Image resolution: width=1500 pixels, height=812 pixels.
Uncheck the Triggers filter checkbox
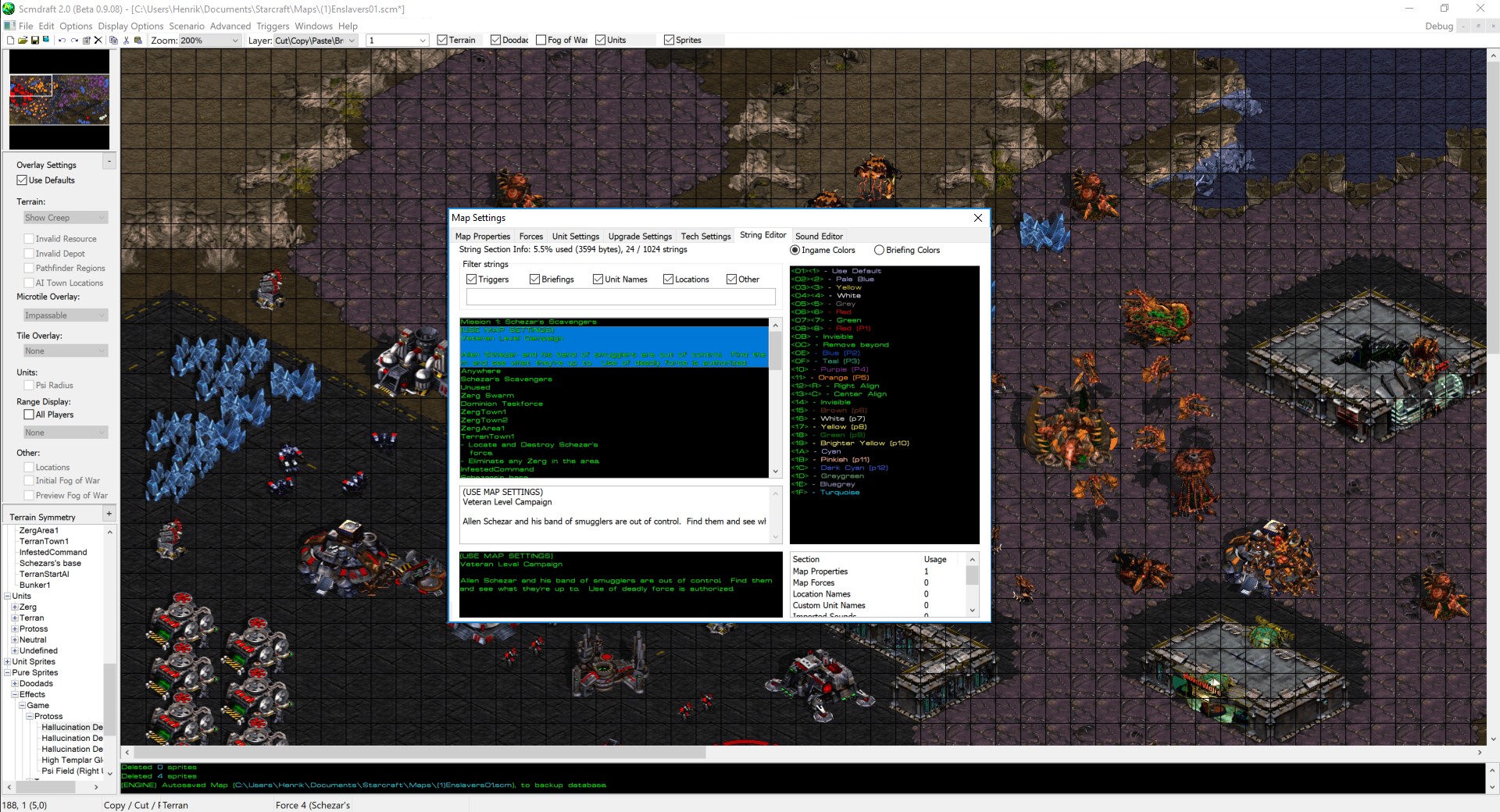(x=471, y=280)
